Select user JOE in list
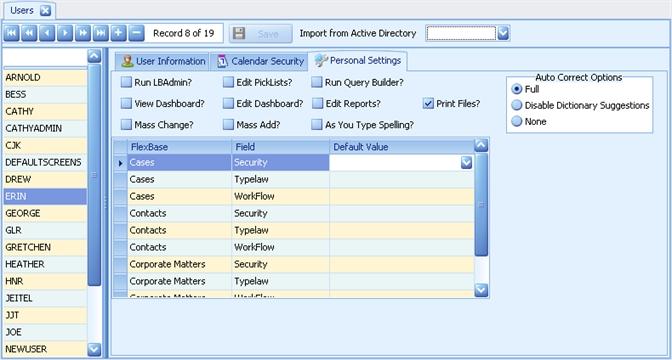The width and height of the screenshot is (672, 360). coord(45,332)
